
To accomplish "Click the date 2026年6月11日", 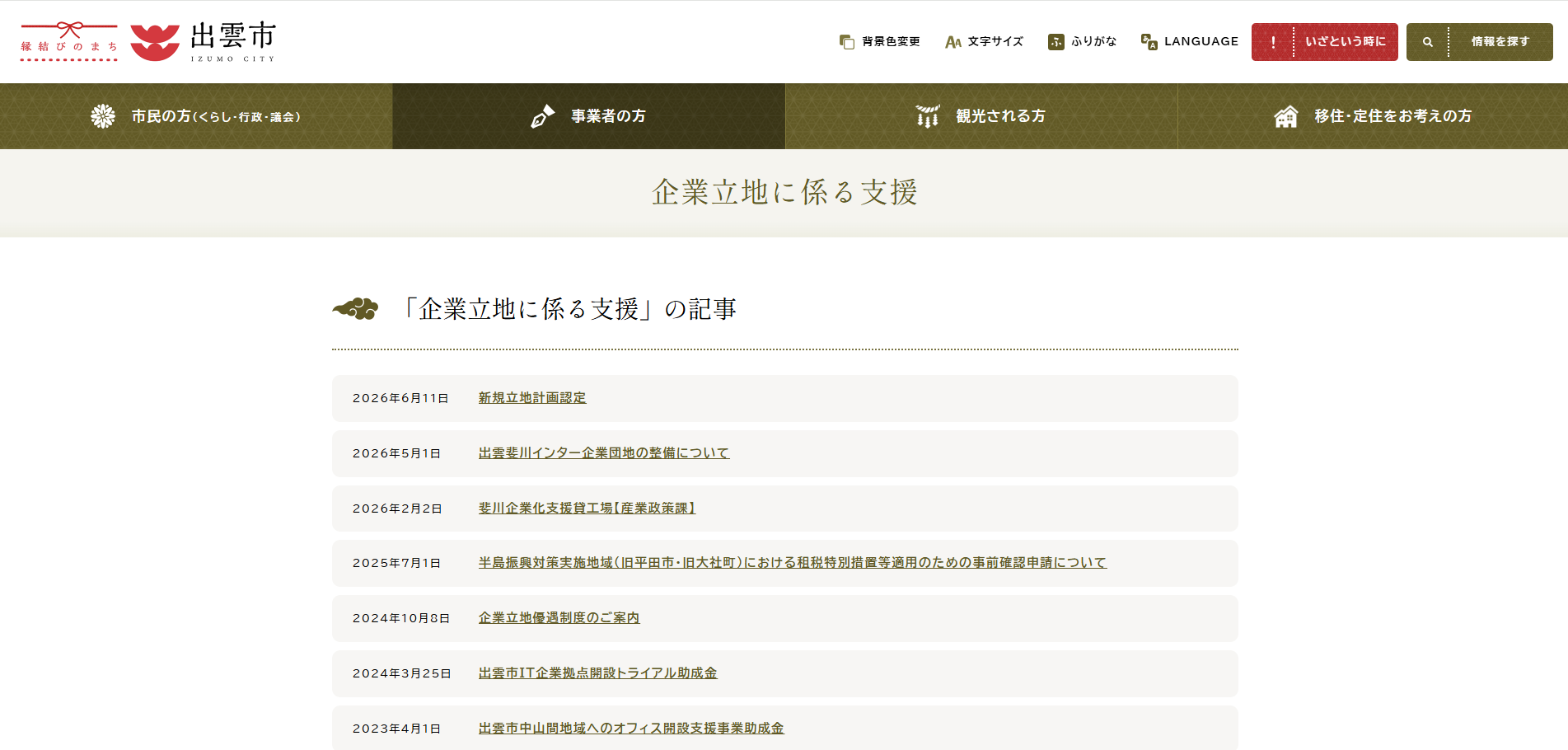I will click(401, 398).
